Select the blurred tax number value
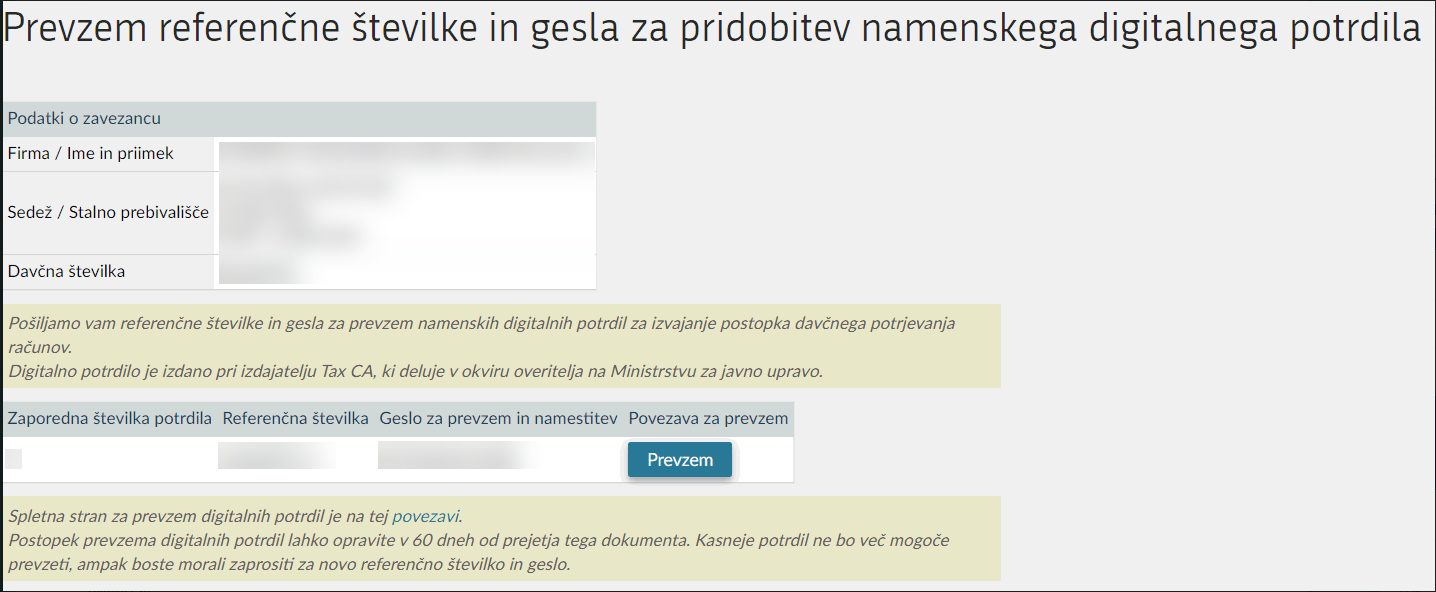Image resolution: width=1436 pixels, height=592 pixels. pyautogui.click(x=258, y=271)
